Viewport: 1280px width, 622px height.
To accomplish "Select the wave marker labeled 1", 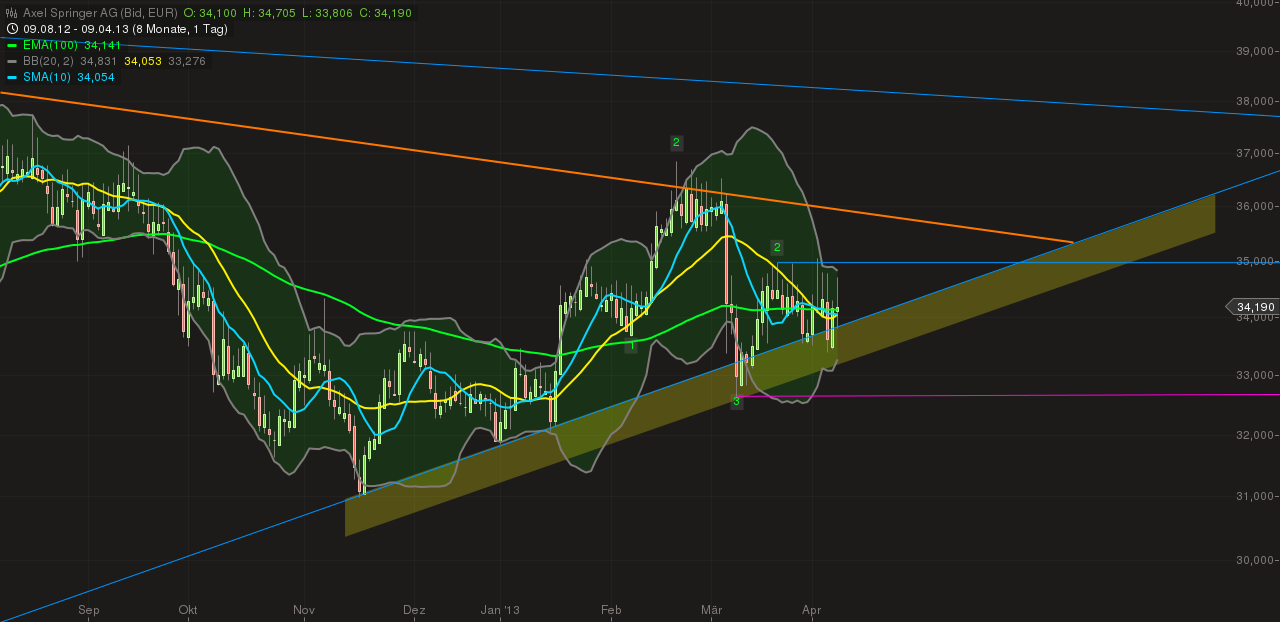I will [631, 344].
